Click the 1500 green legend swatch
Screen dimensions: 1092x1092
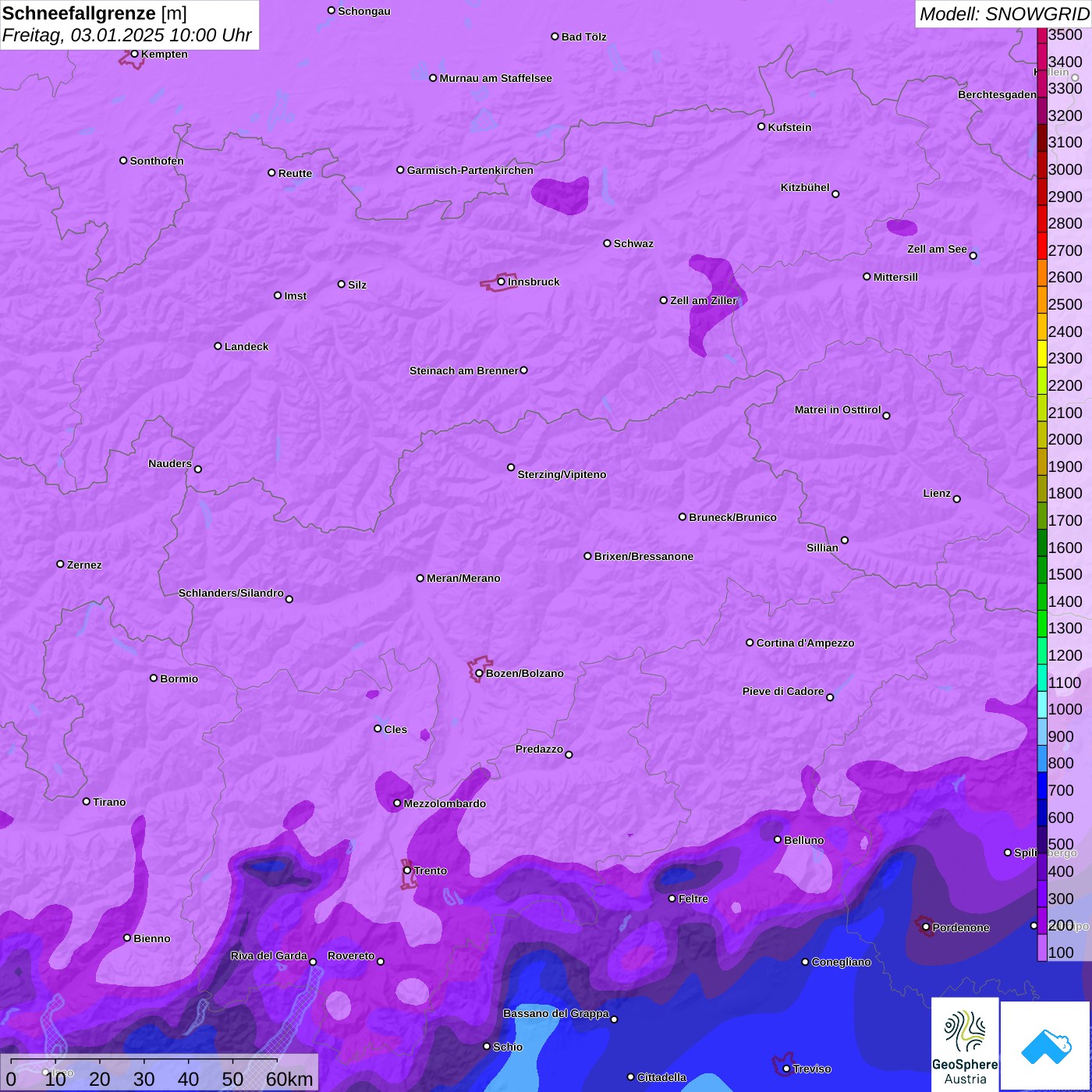(1041, 569)
